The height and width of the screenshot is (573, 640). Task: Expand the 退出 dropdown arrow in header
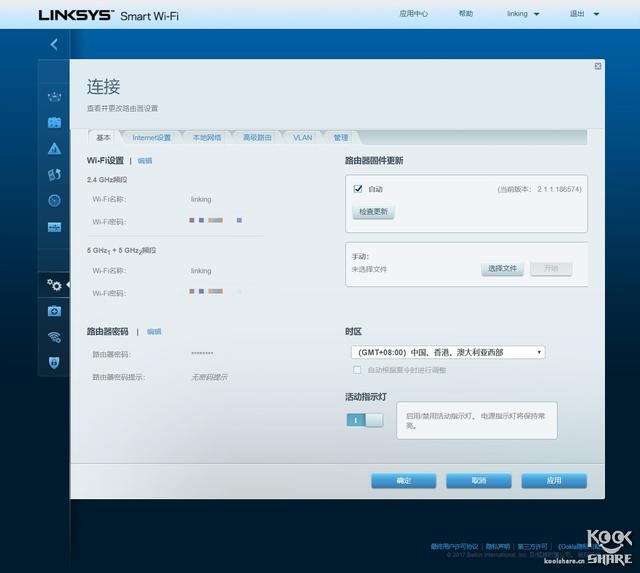[596, 14]
